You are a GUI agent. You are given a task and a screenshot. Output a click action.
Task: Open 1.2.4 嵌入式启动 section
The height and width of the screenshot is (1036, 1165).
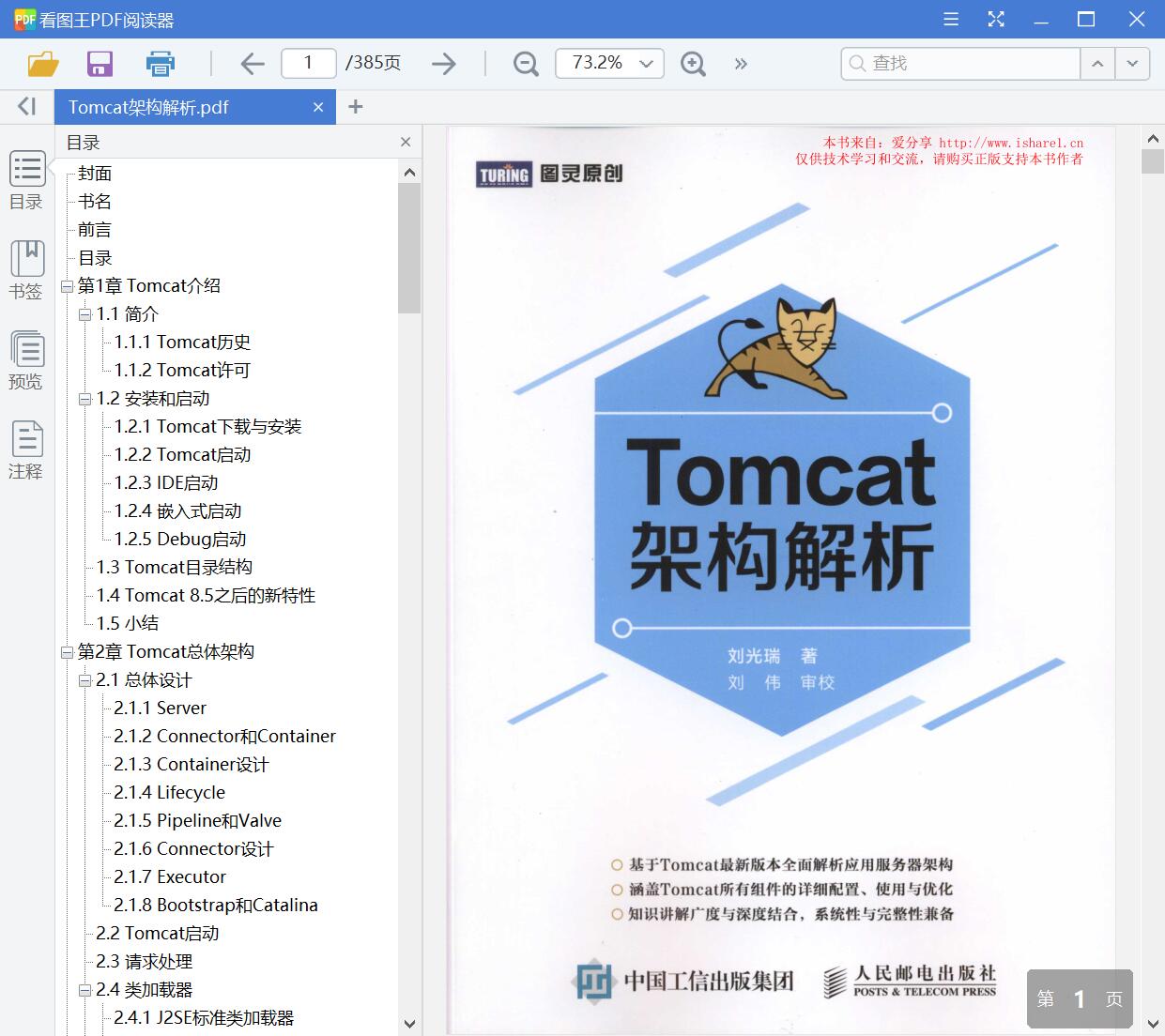(177, 511)
